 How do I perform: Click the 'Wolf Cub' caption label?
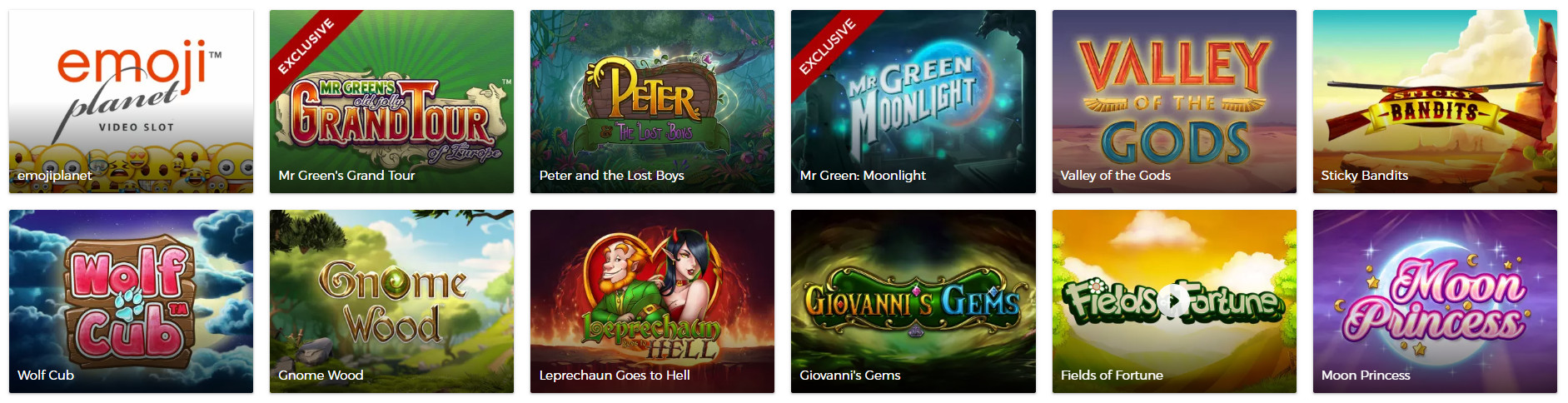[x=46, y=375]
